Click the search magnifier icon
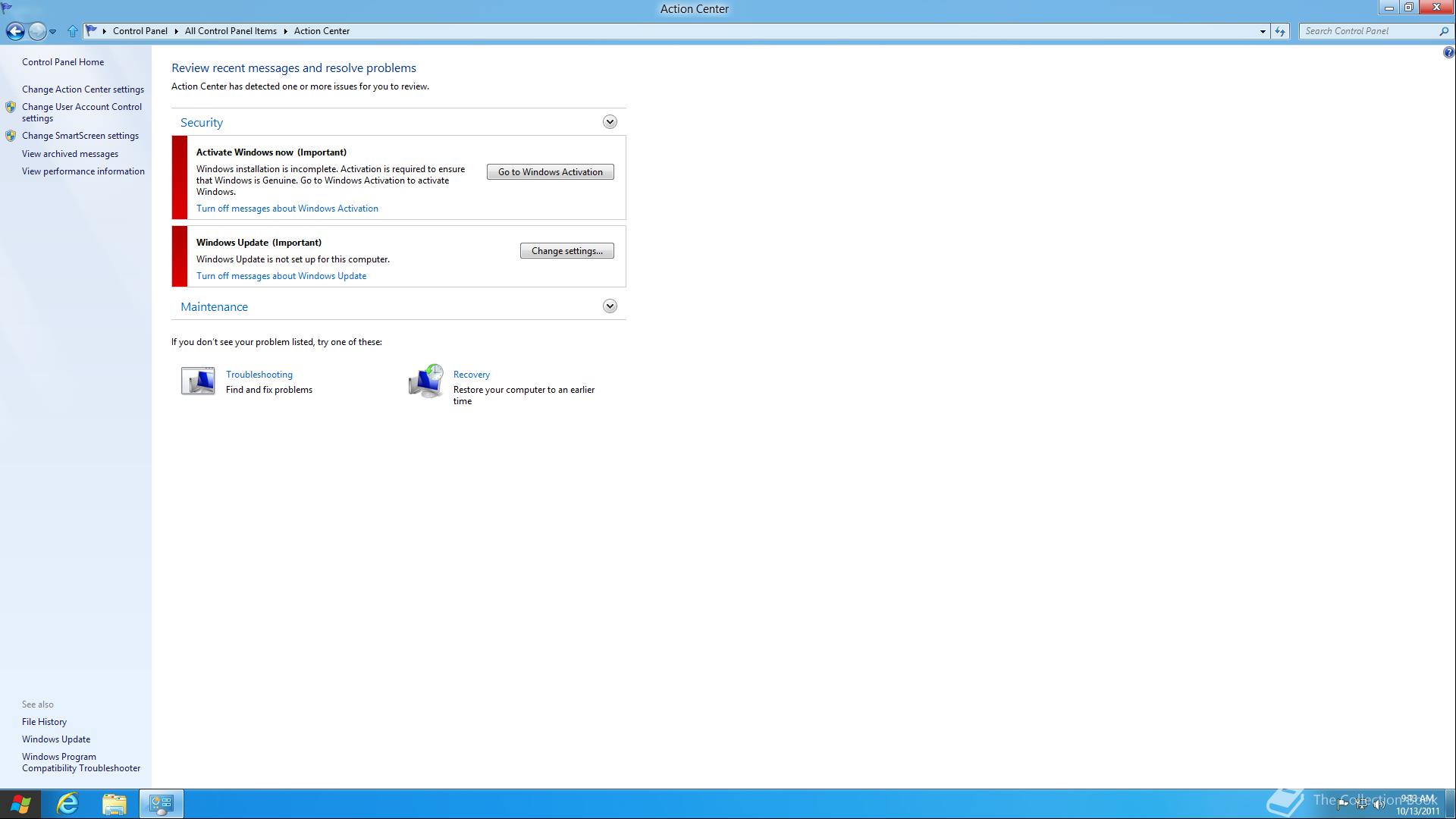This screenshot has height=819, width=1456. click(1444, 31)
